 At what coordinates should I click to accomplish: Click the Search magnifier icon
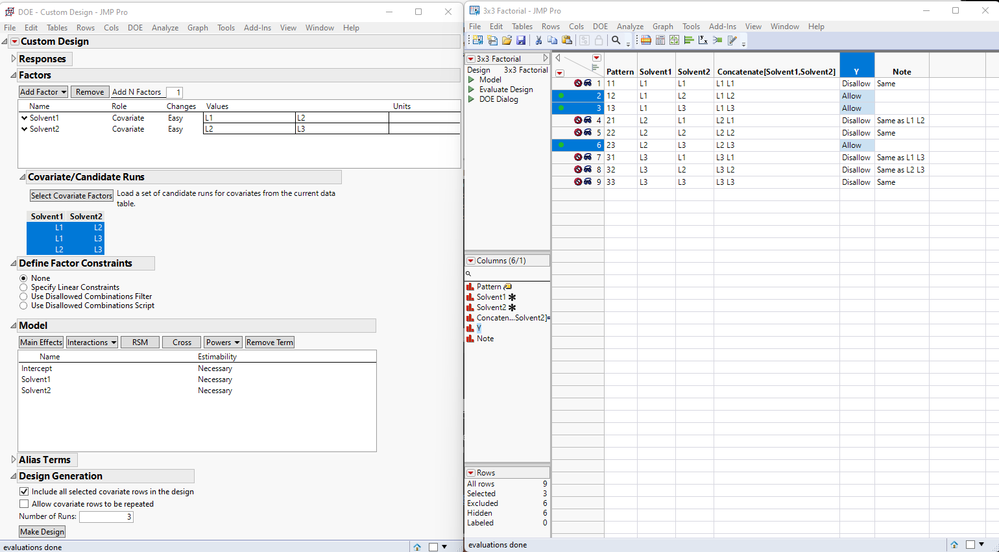click(616, 40)
